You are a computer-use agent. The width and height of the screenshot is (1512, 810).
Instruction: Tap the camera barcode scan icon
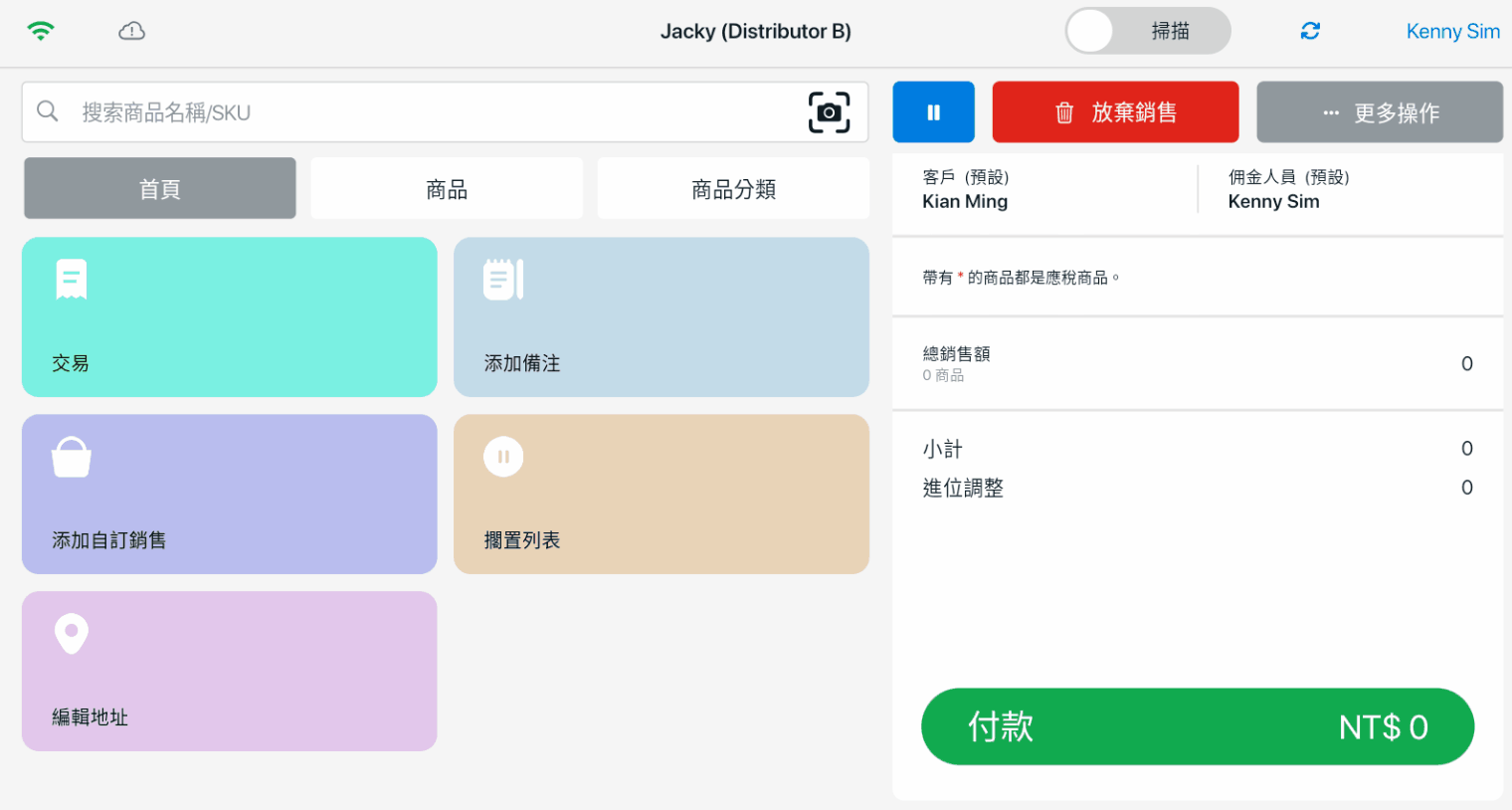click(x=829, y=112)
